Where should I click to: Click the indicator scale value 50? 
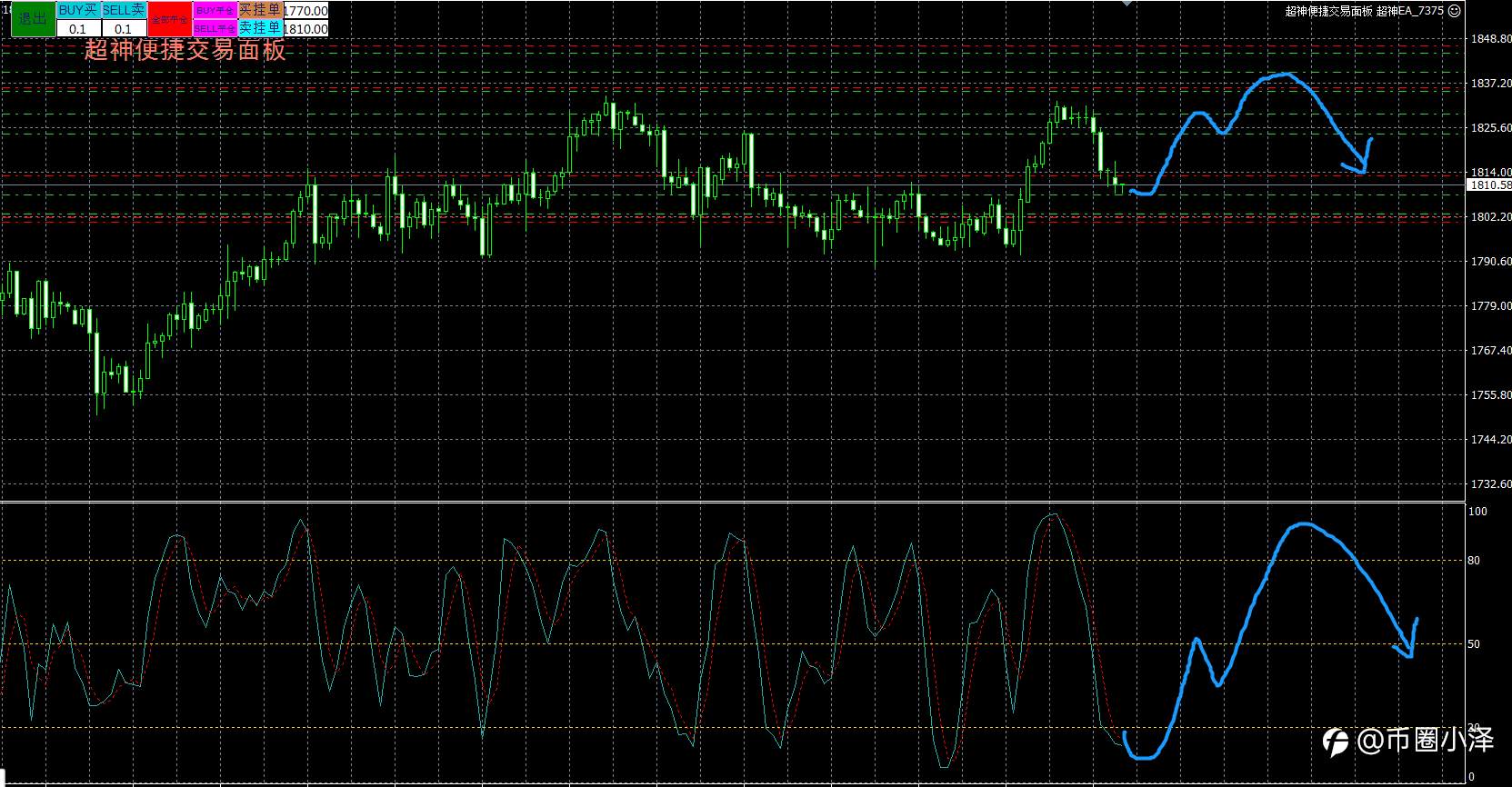(x=1475, y=644)
